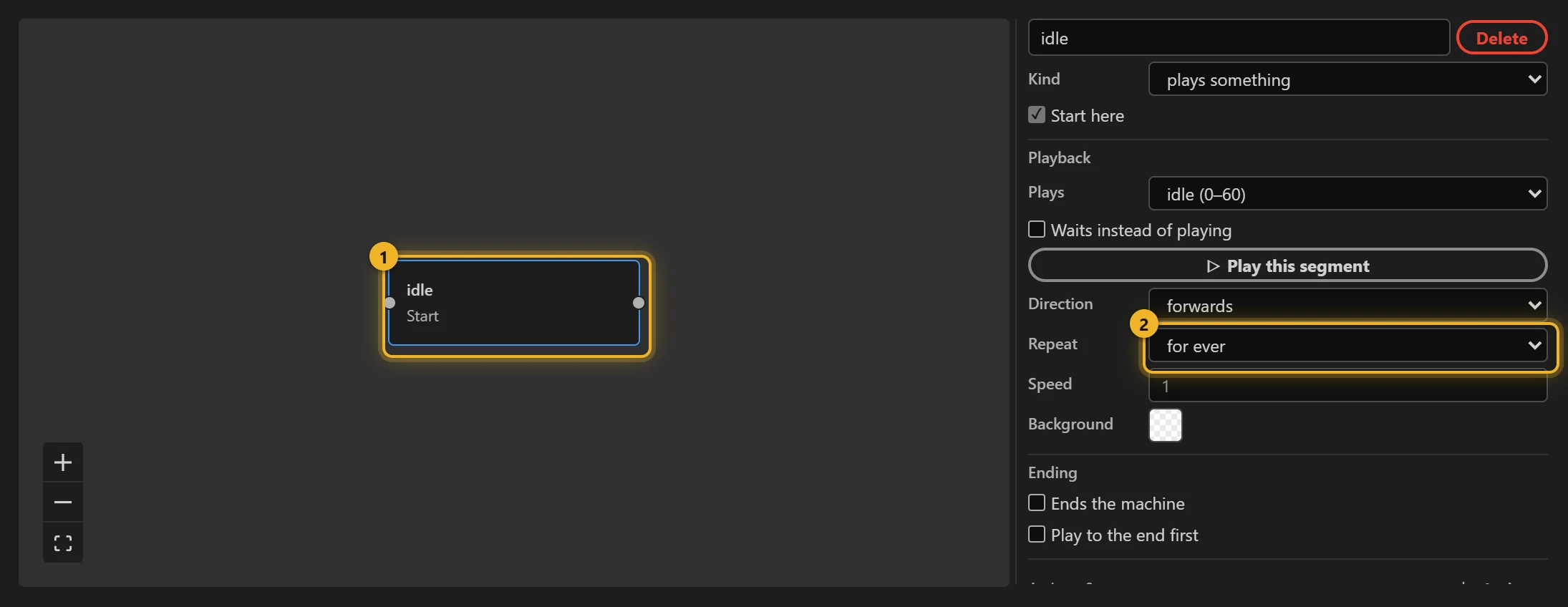Screen dimensions: 1568x607
Task: Toggle the Start here checkbox
Action: (1037, 115)
